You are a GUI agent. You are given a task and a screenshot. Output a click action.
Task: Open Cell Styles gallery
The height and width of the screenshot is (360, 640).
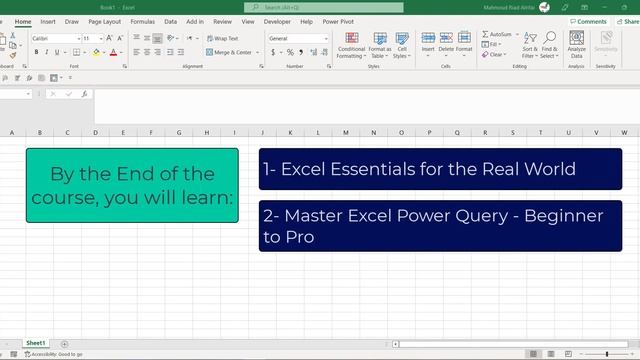point(402,45)
